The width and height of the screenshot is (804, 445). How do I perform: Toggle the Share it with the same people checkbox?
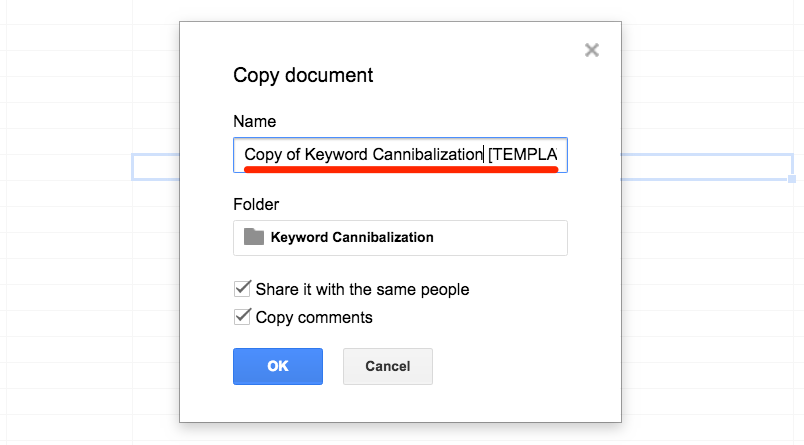pos(242,289)
